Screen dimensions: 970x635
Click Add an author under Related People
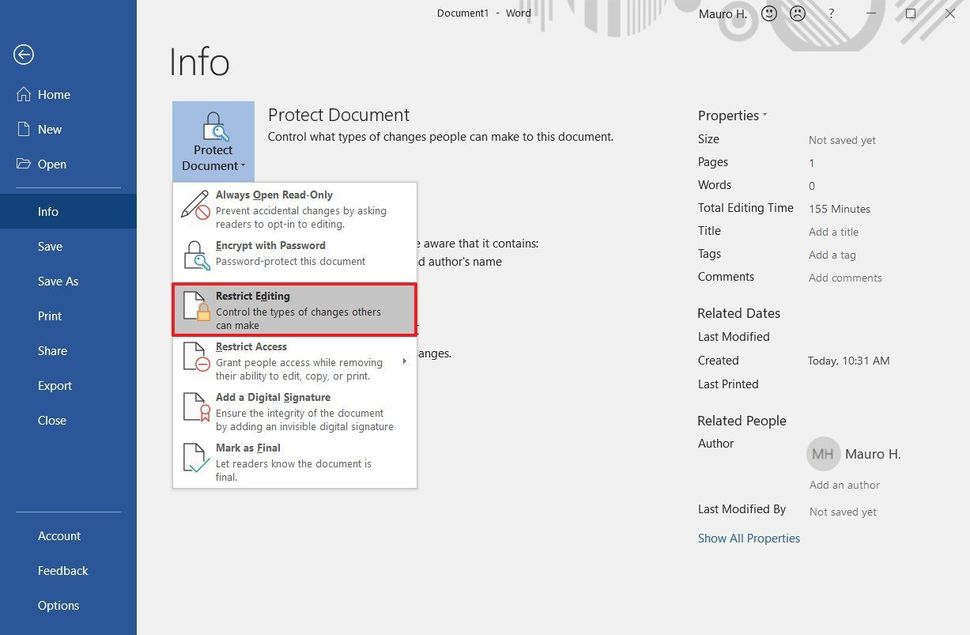click(x=844, y=484)
